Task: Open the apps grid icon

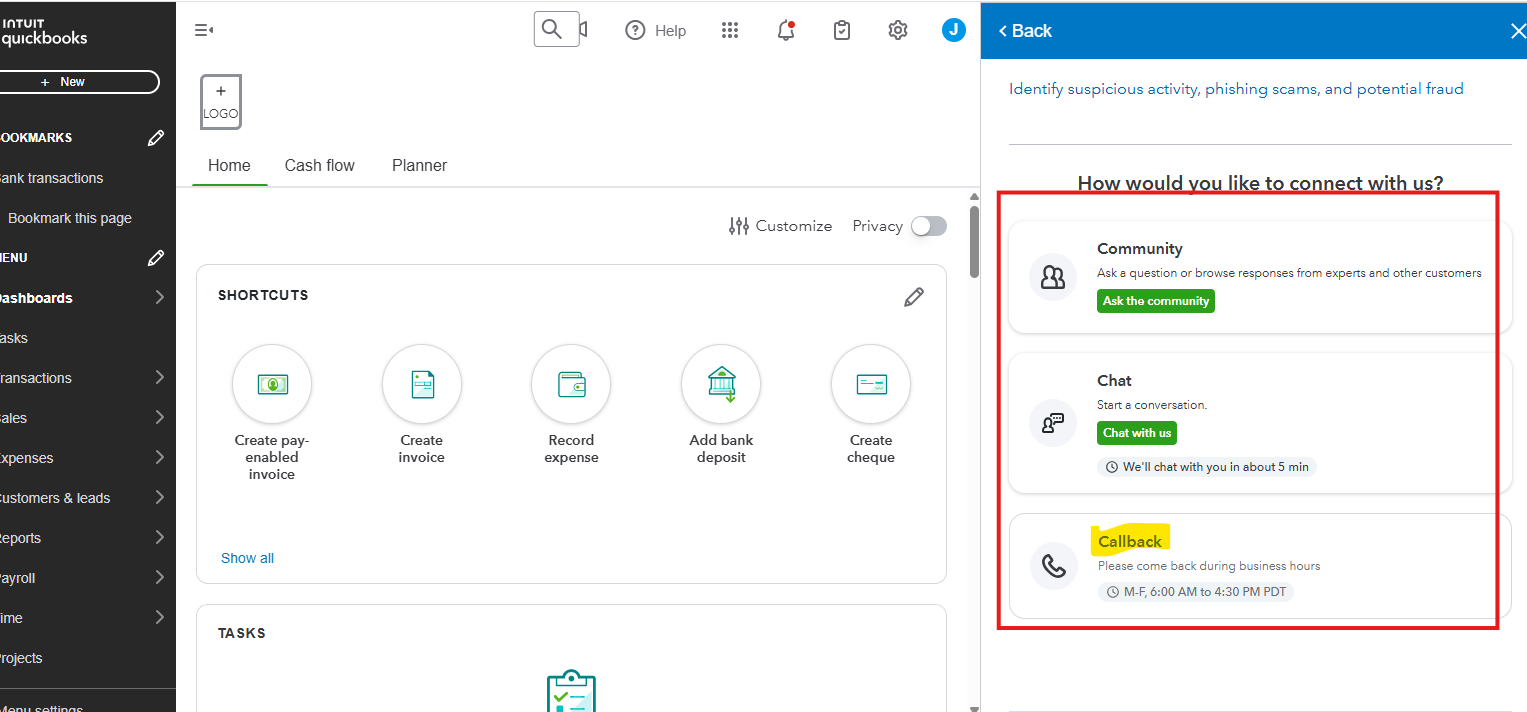Action: 730,31
